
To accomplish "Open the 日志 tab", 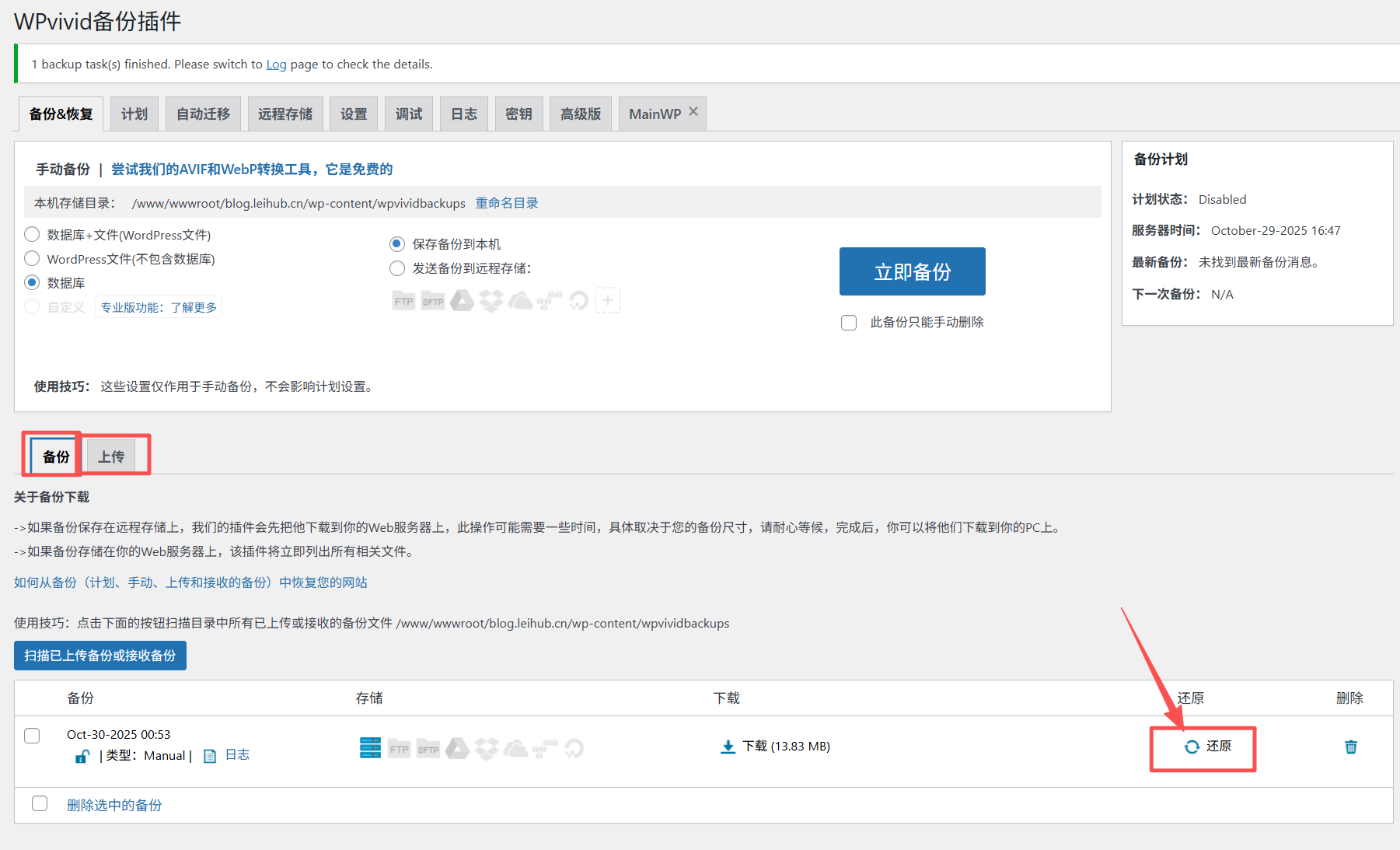I will point(463,113).
